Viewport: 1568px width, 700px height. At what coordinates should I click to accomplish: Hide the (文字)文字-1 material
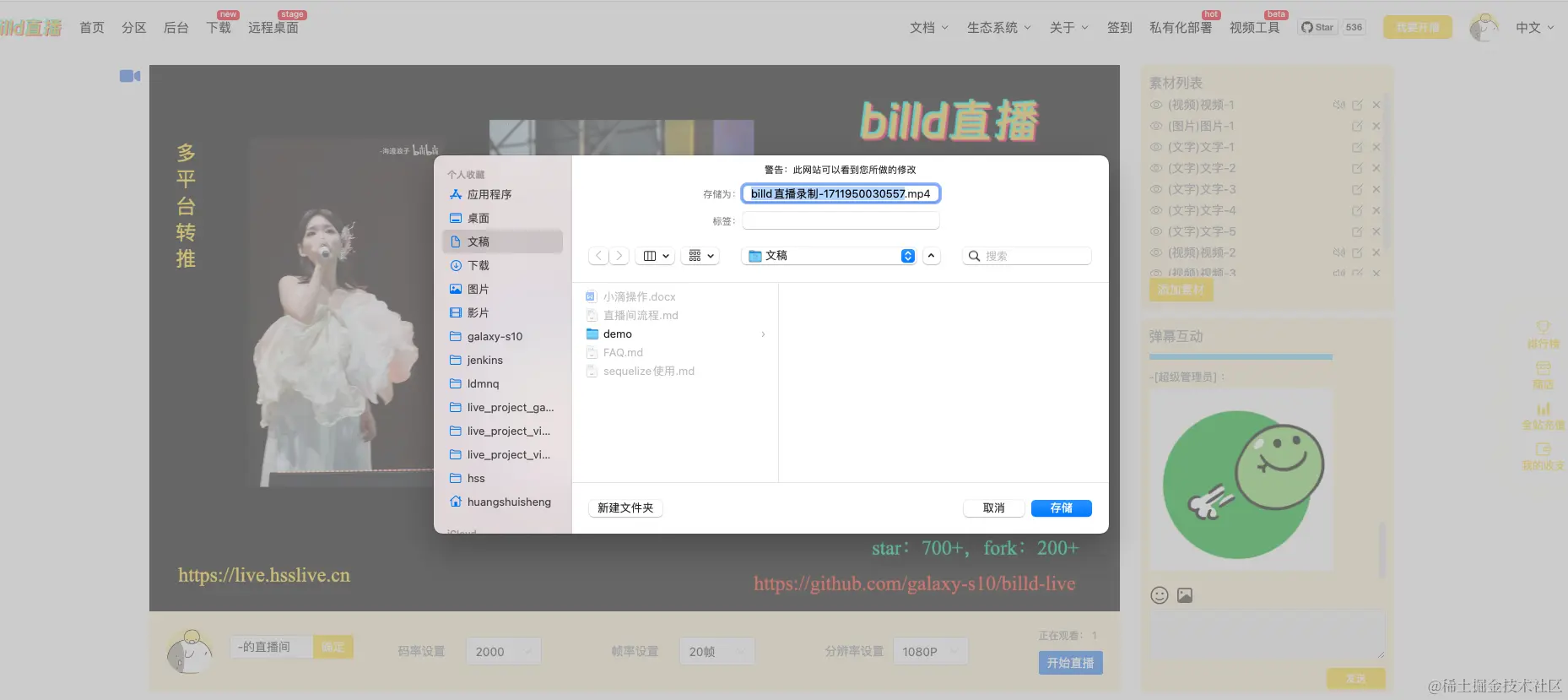[x=1156, y=147]
